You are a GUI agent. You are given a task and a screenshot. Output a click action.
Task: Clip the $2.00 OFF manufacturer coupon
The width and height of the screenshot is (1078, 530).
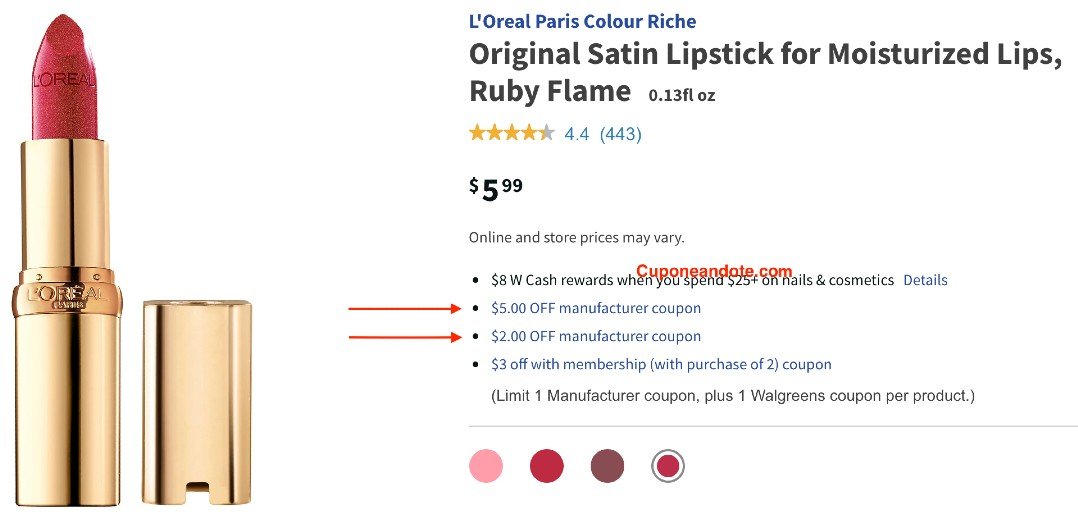tap(596, 337)
